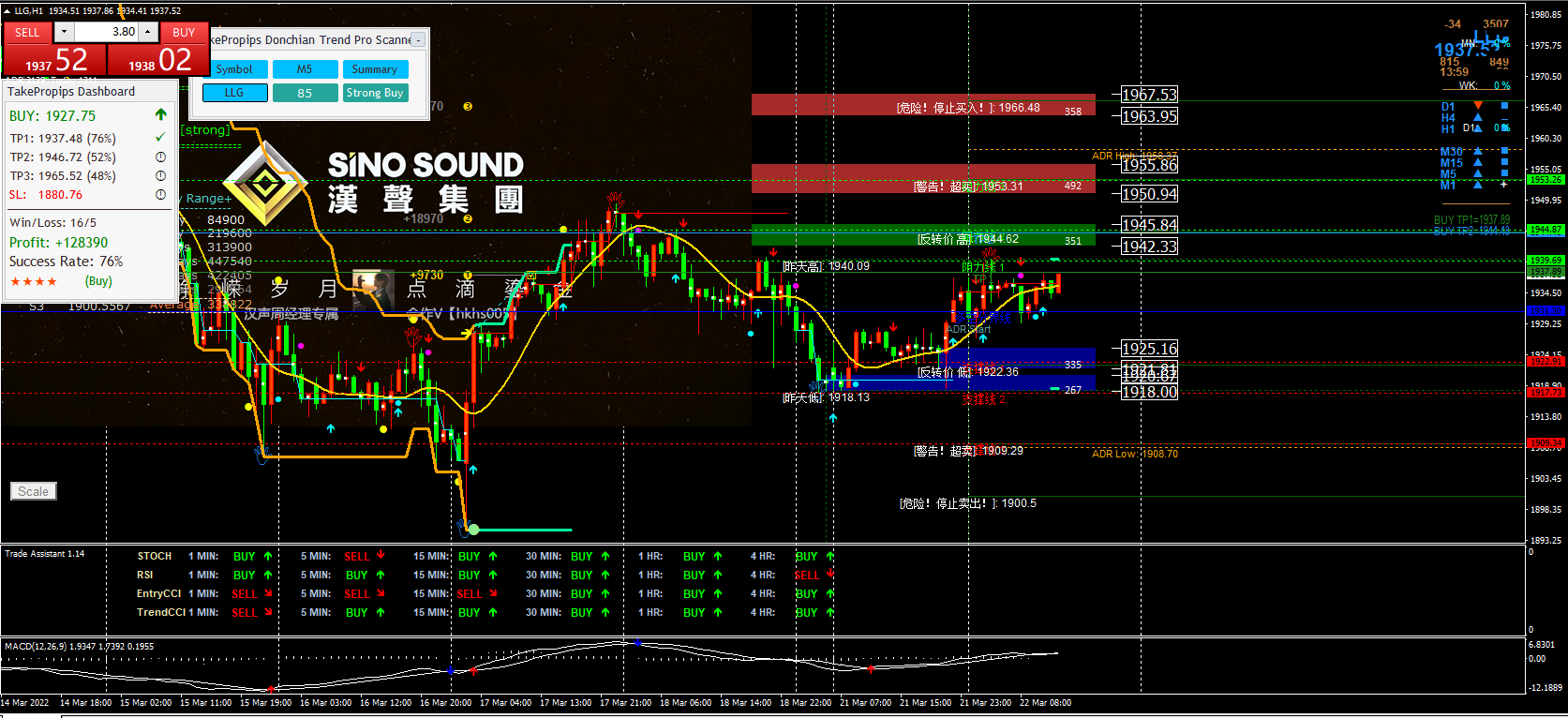Click the Strong Buy summary cell
This screenshot has width=1568, height=718.
(375, 93)
